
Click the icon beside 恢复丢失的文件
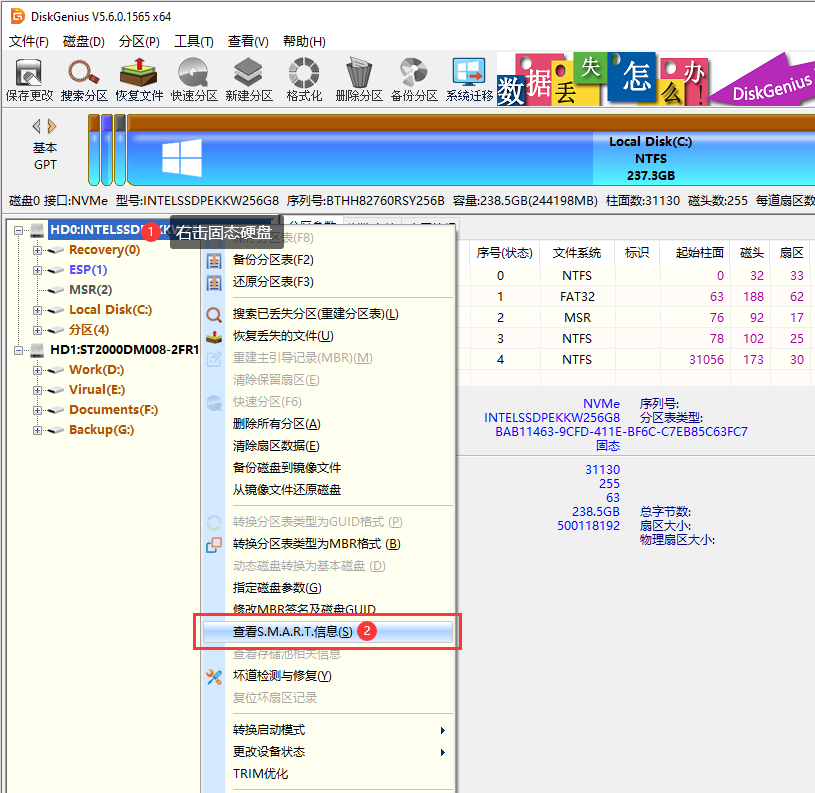pos(214,337)
